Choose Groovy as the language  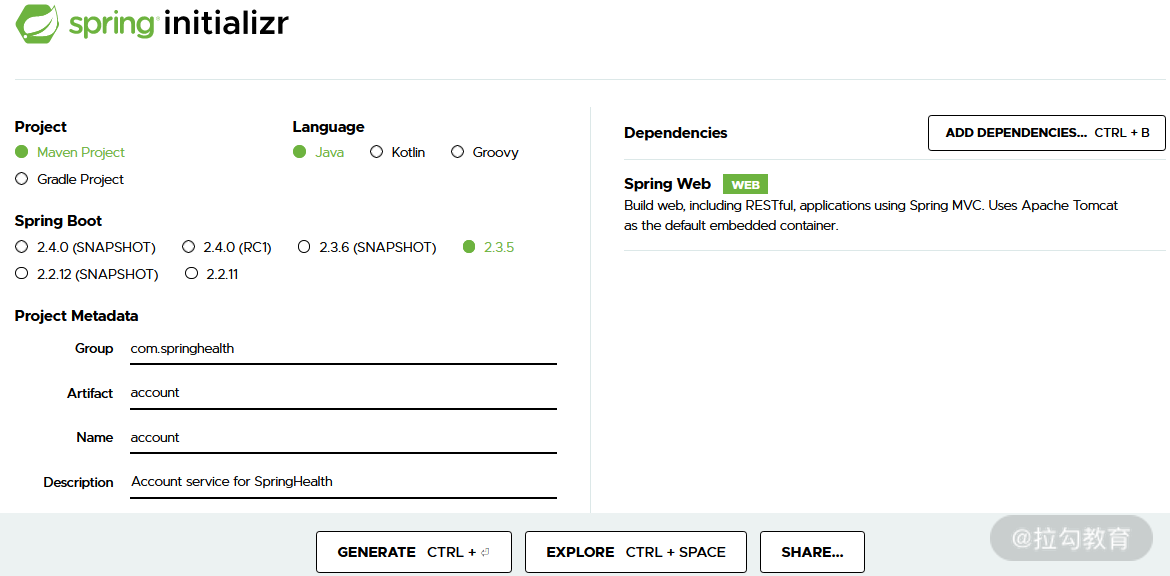coord(458,152)
